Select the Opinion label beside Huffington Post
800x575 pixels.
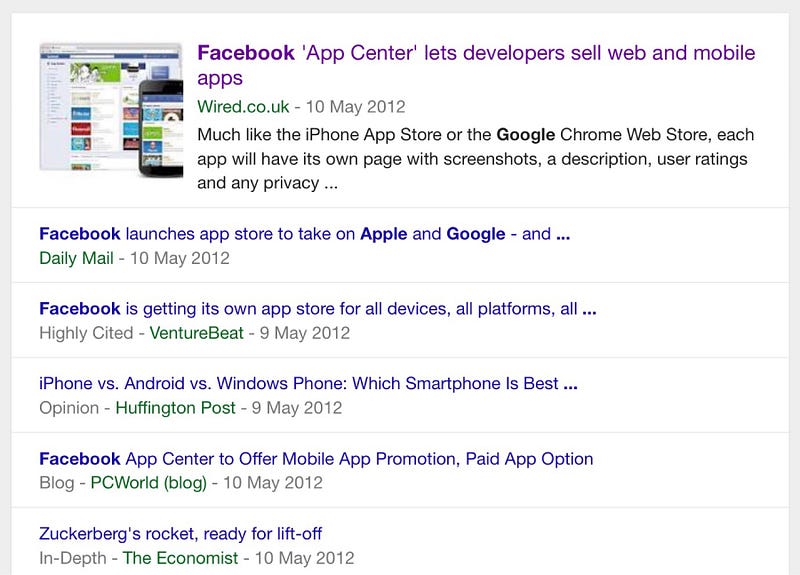tap(69, 408)
